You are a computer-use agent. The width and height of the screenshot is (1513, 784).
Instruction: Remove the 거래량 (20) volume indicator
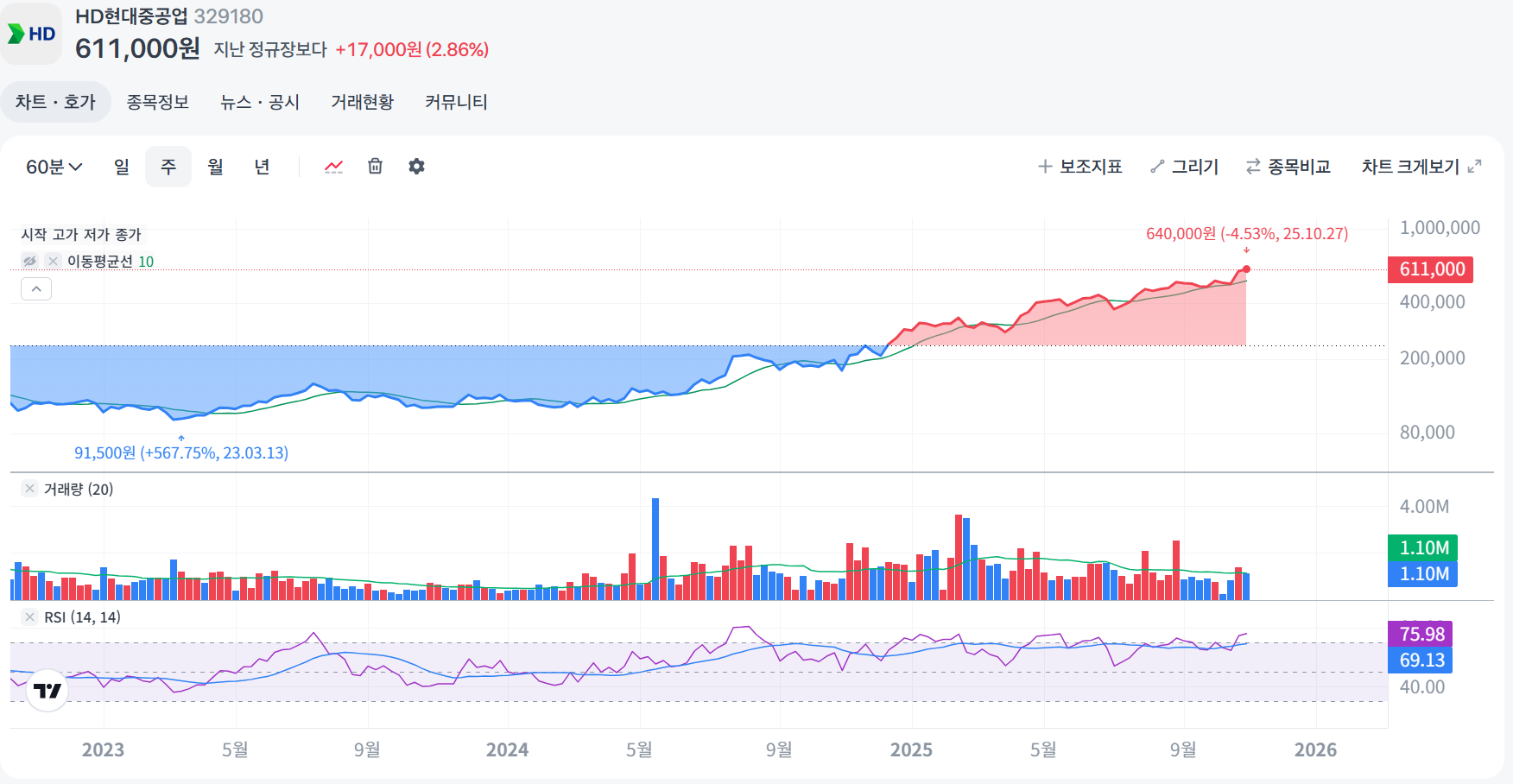(x=29, y=489)
